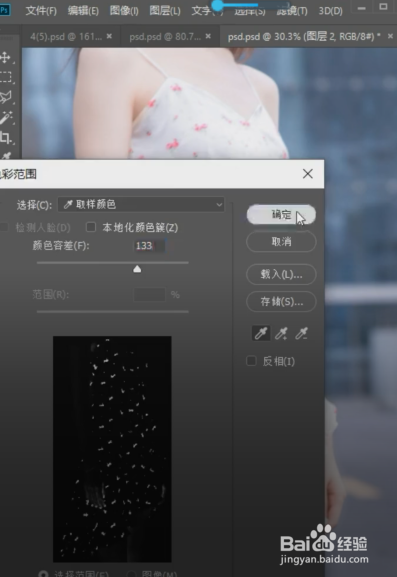This screenshot has width=397, height=577.
Task: Open the 文字 menu
Action: click(x=207, y=11)
